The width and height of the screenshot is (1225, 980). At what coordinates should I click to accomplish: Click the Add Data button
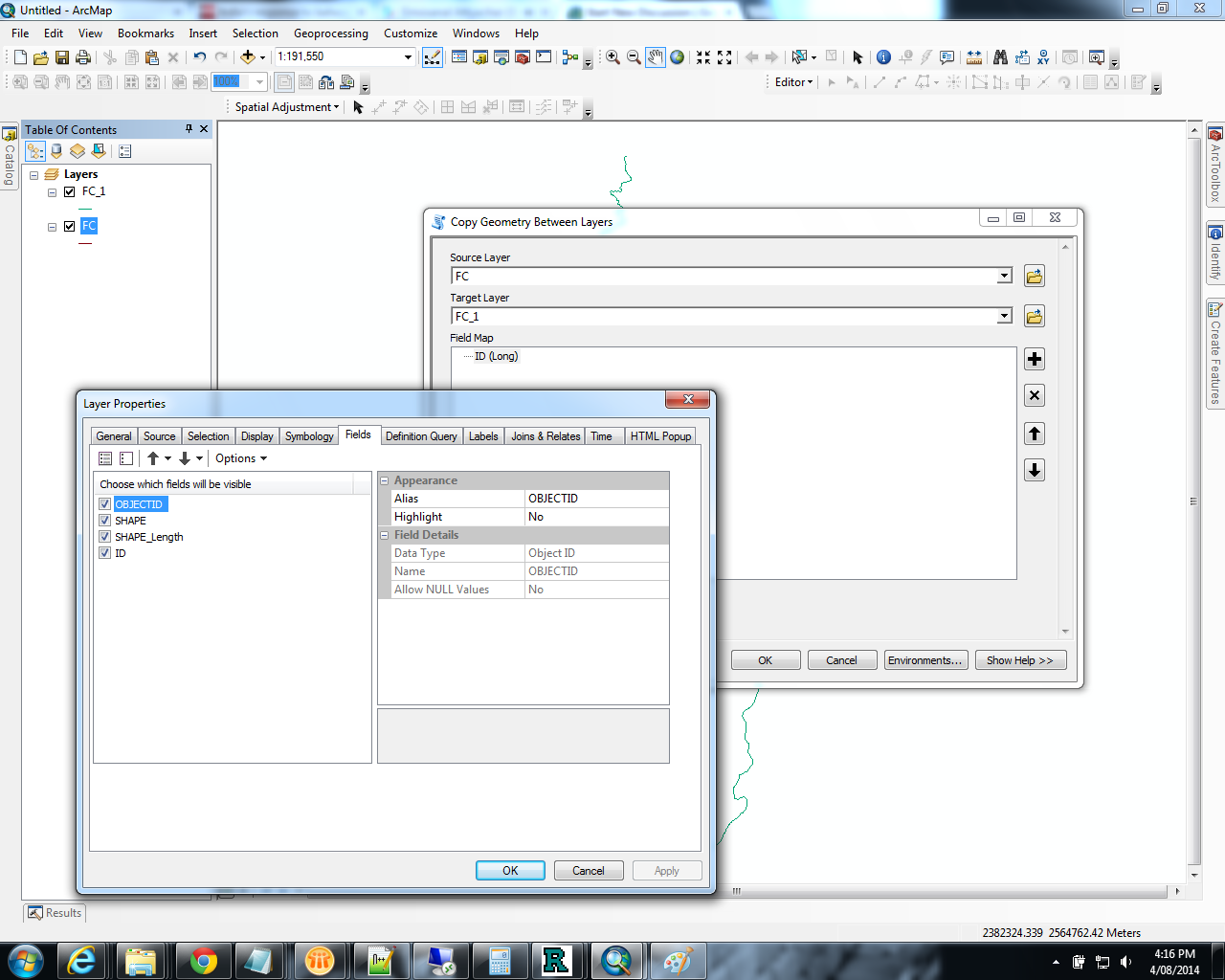coord(247,57)
